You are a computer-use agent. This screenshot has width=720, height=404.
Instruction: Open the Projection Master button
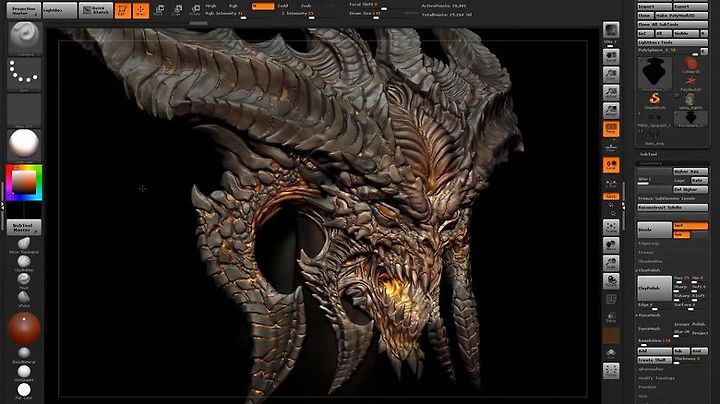tap(23, 11)
